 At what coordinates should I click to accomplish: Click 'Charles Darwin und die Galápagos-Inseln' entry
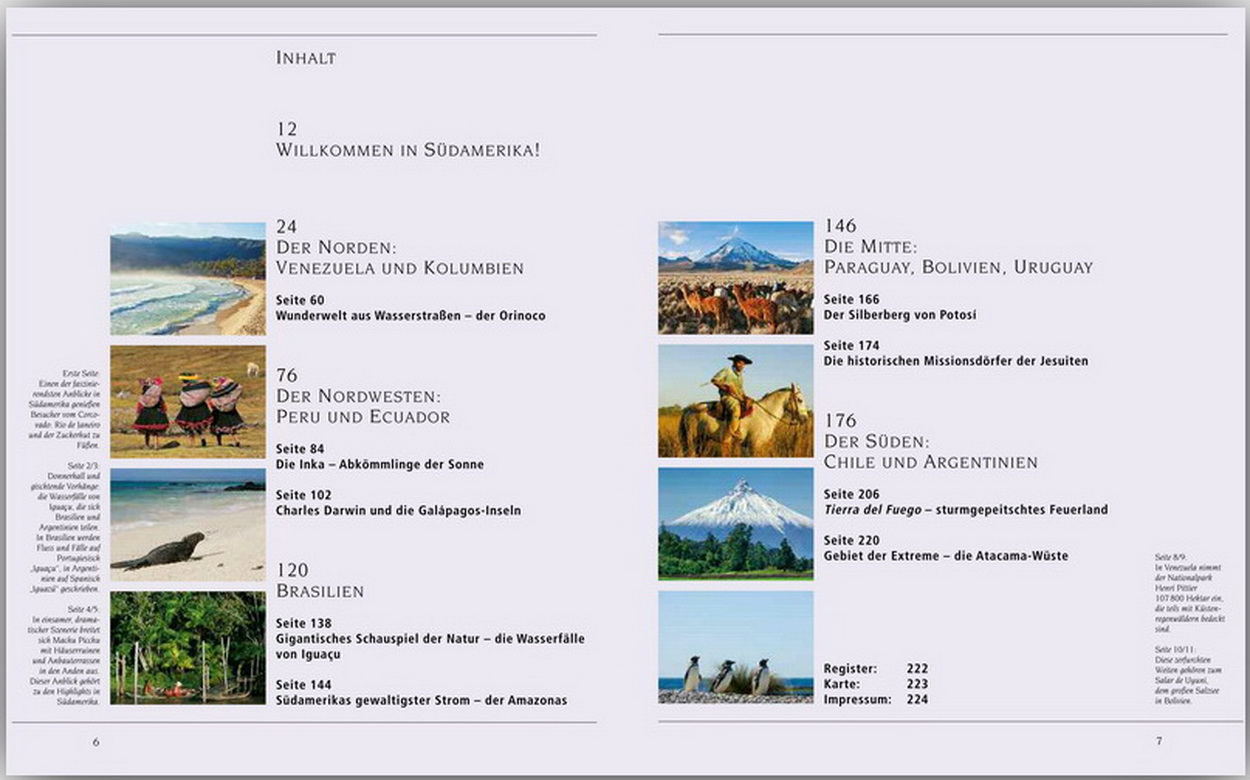click(x=398, y=510)
